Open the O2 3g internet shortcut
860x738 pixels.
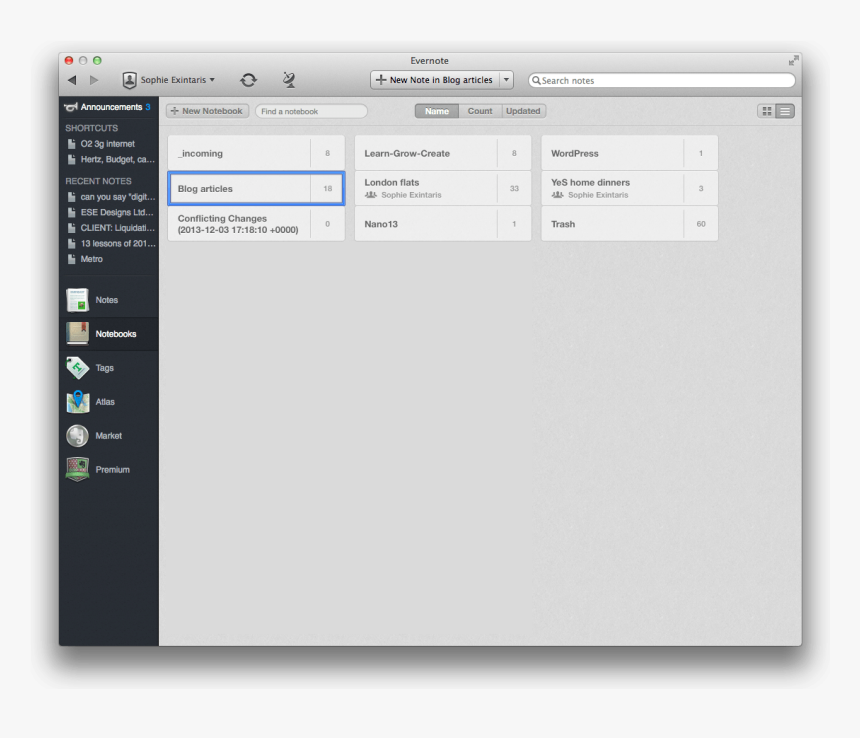(x=109, y=144)
